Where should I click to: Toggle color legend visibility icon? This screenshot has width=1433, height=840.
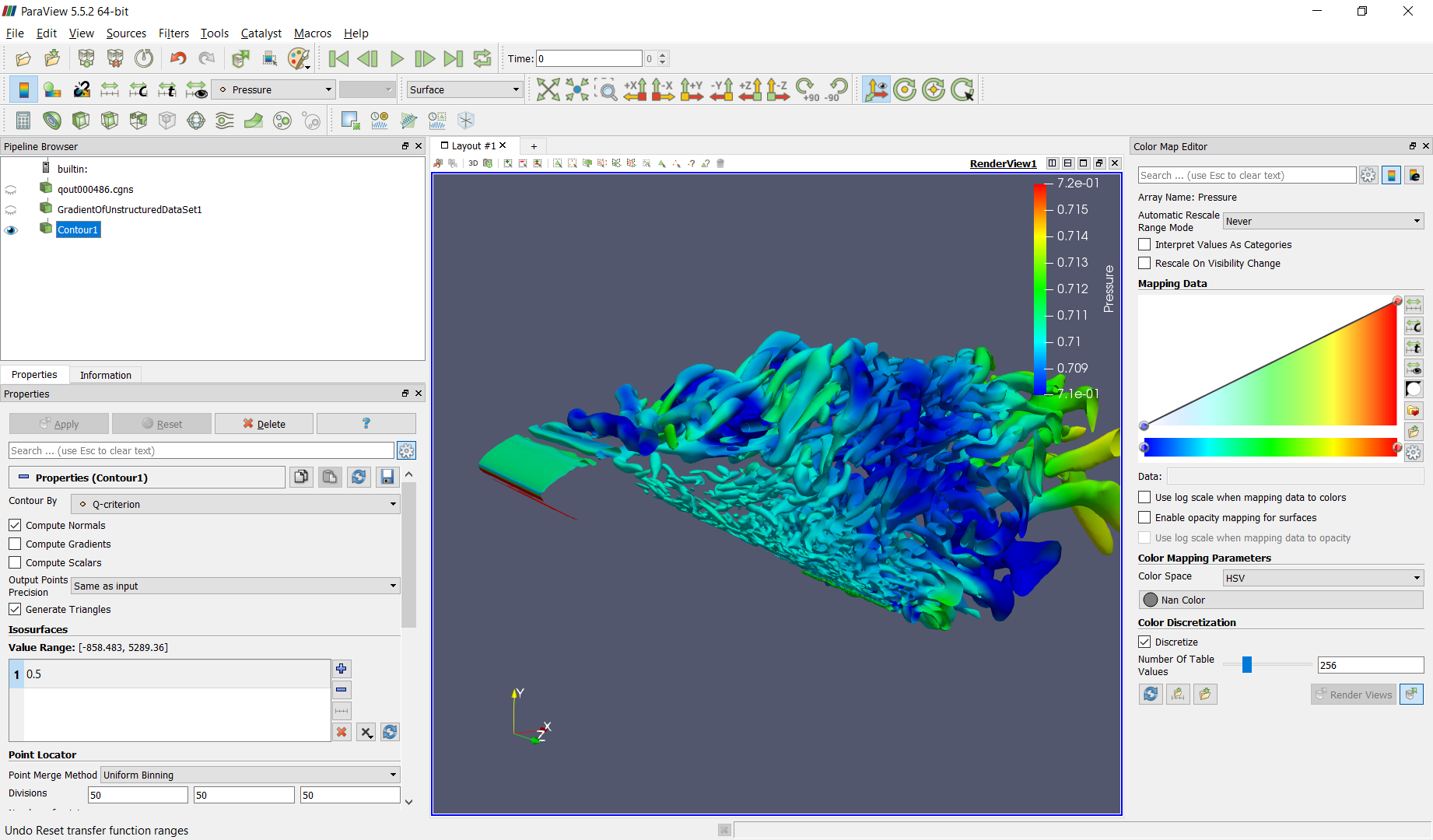pos(23,89)
